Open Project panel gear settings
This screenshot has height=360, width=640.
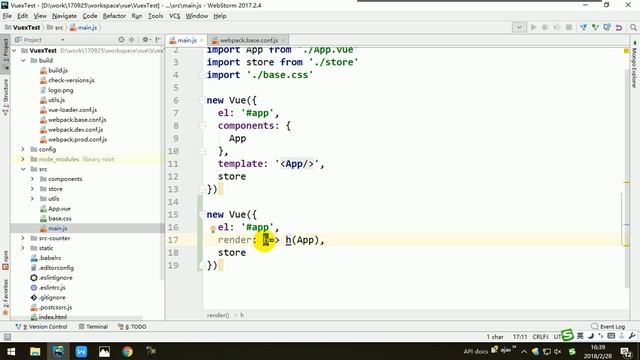145,40
